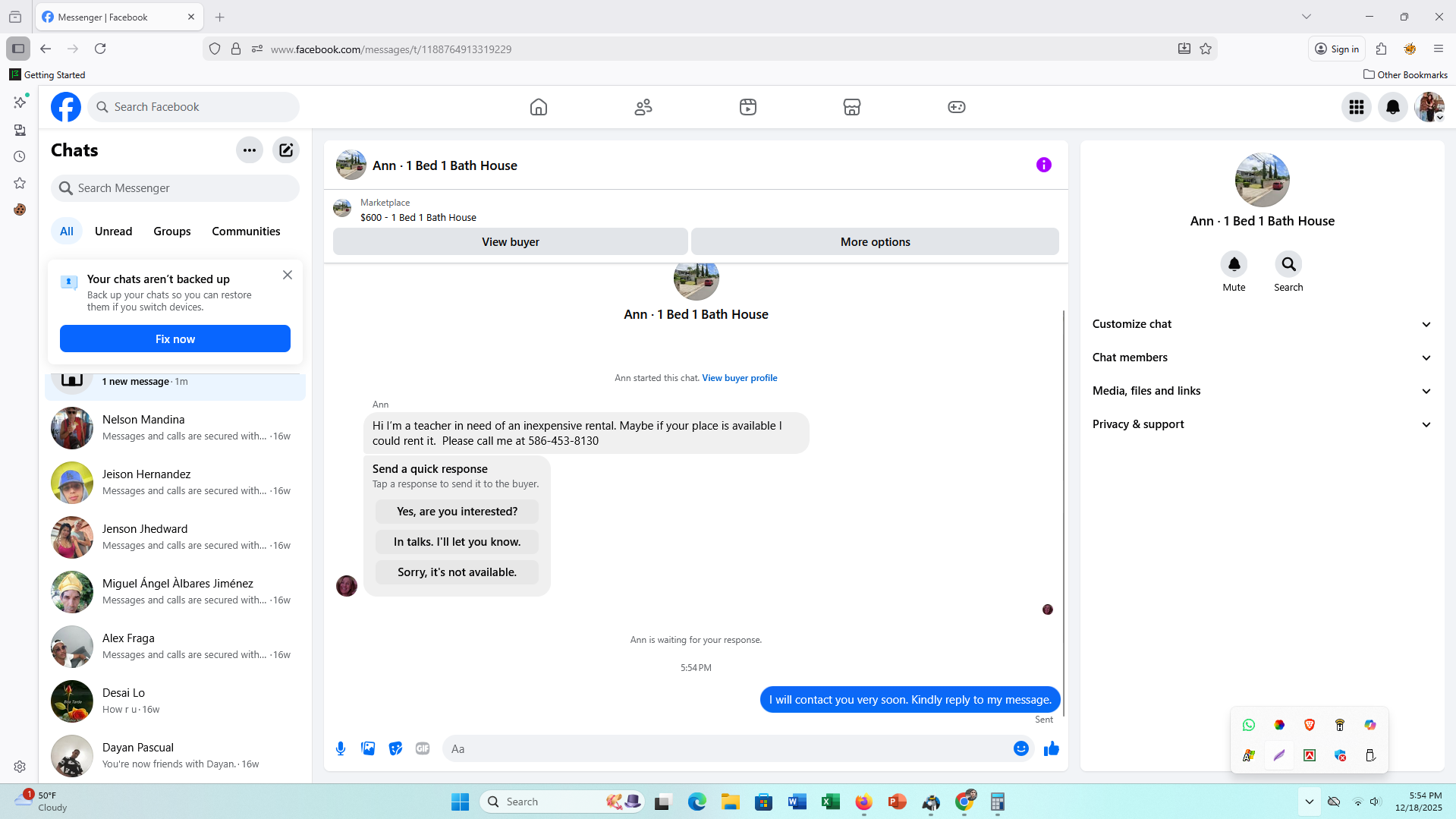
Task: Open the View buyer profile link
Action: pyautogui.click(x=740, y=378)
